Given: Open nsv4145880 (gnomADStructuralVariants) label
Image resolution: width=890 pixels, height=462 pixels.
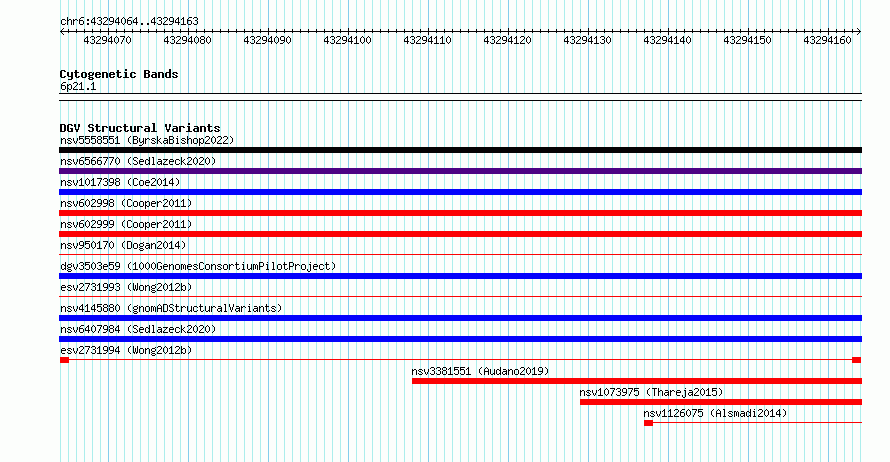Looking at the screenshot, I should click(171, 308).
